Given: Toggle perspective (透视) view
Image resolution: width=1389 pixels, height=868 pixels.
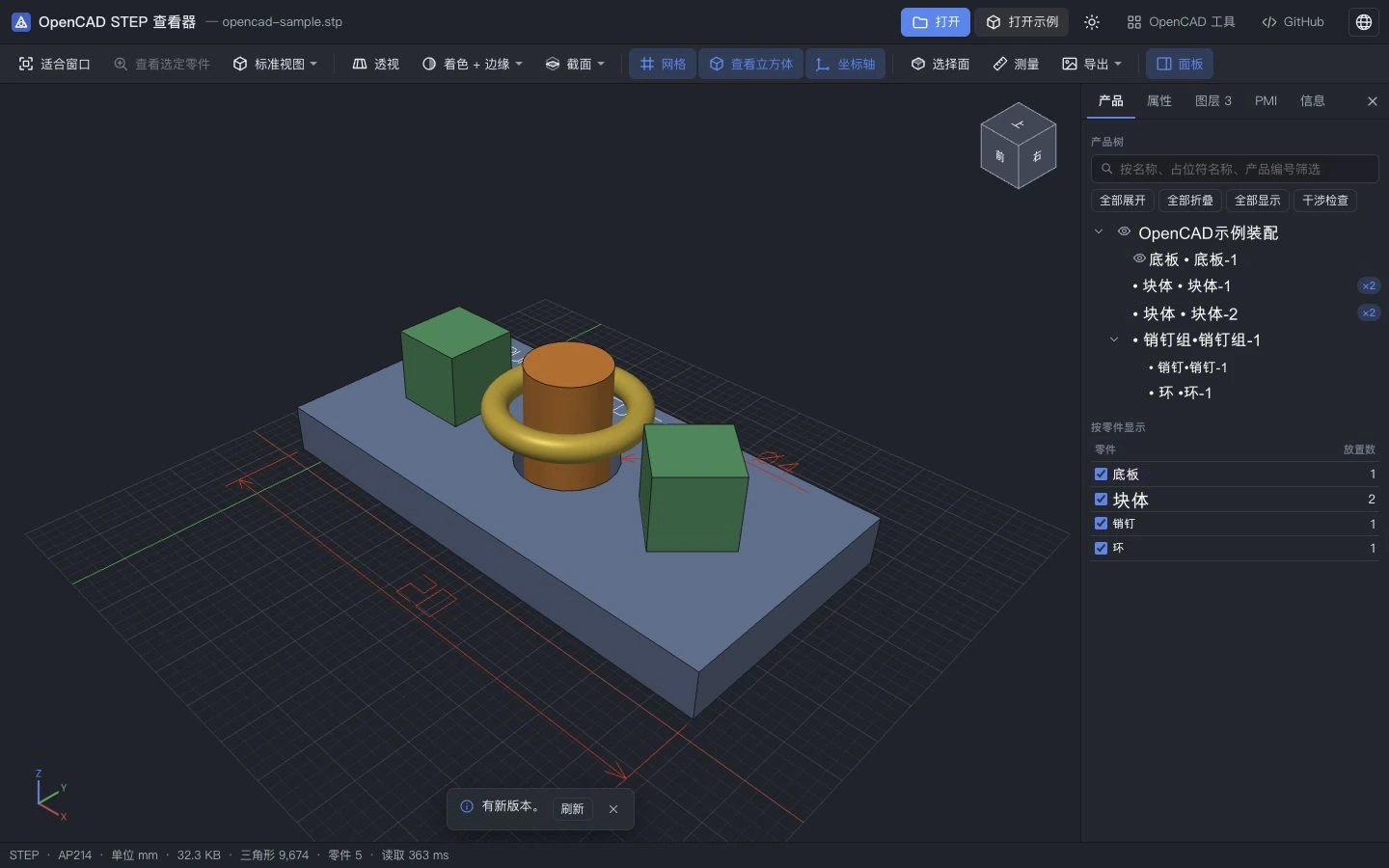Looking at the screenshot, I should [375, 64].
